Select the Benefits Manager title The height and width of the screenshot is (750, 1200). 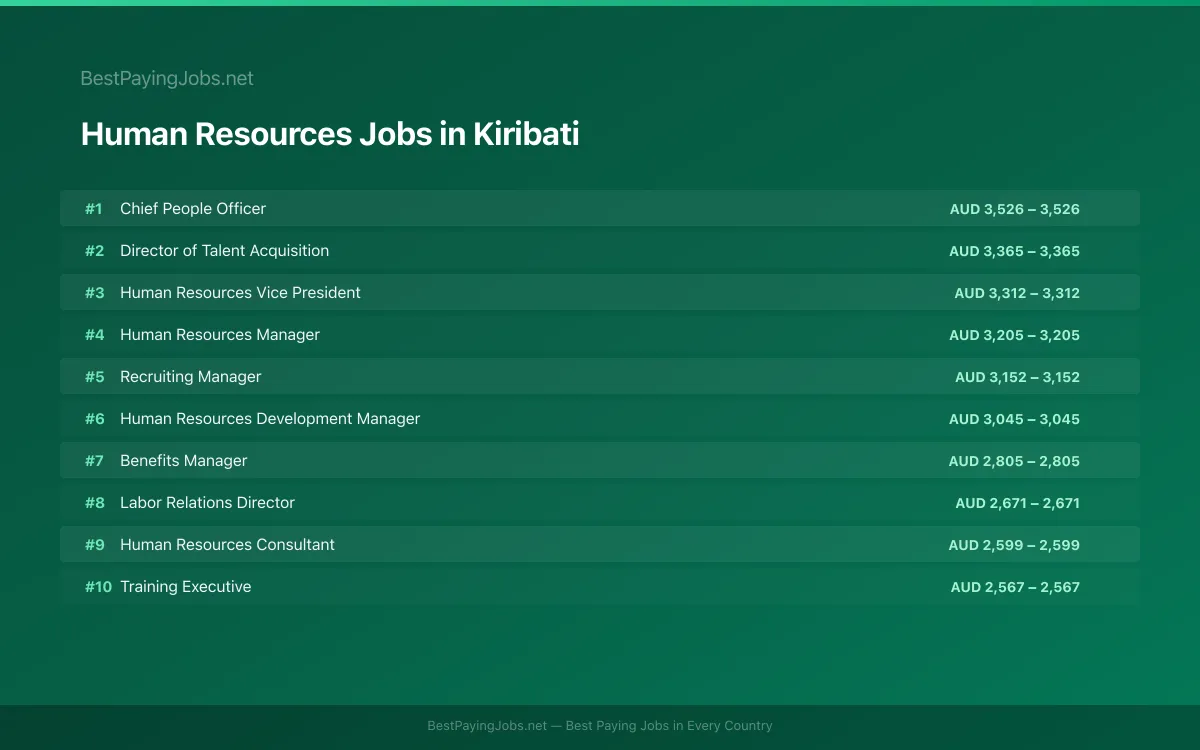(183, 461)
